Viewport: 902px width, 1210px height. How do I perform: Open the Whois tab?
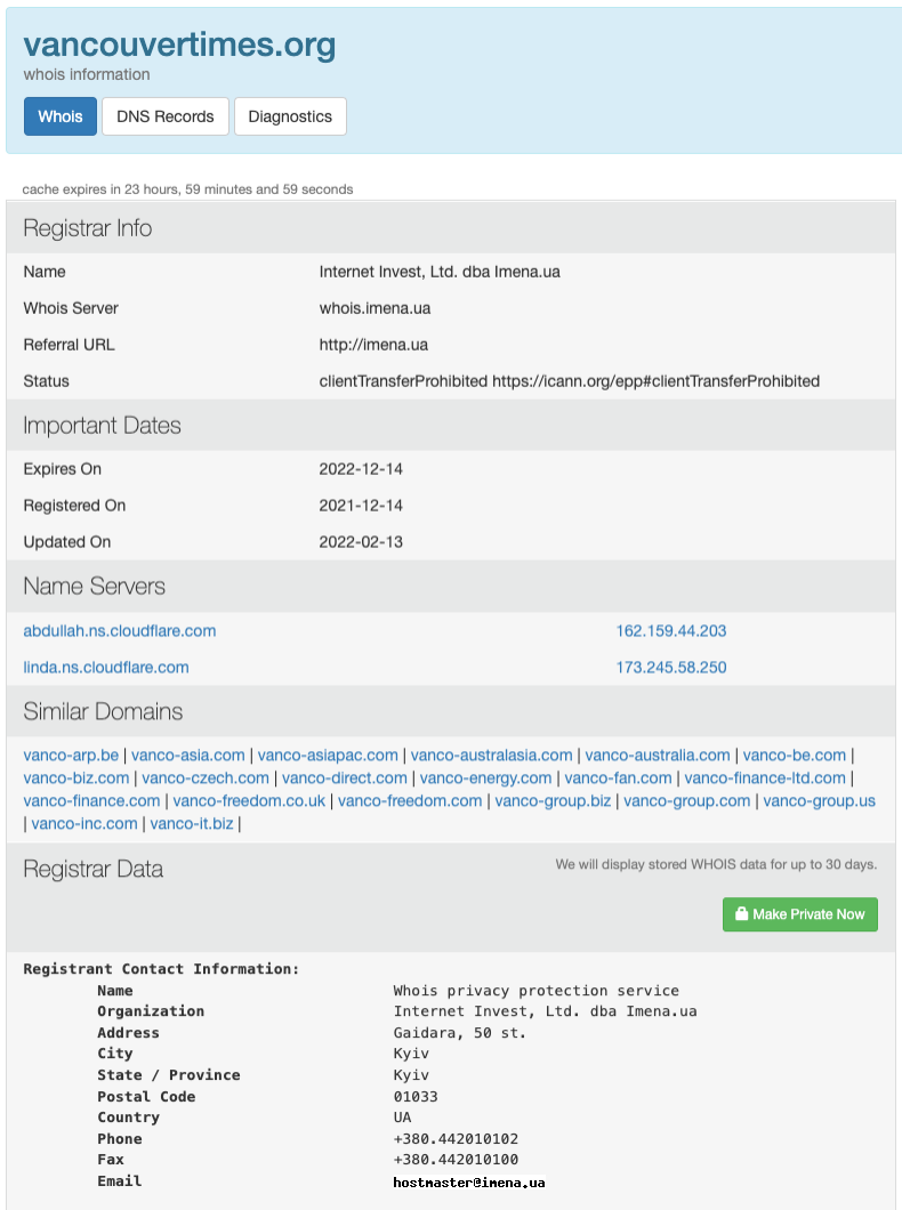coord(60,116)
